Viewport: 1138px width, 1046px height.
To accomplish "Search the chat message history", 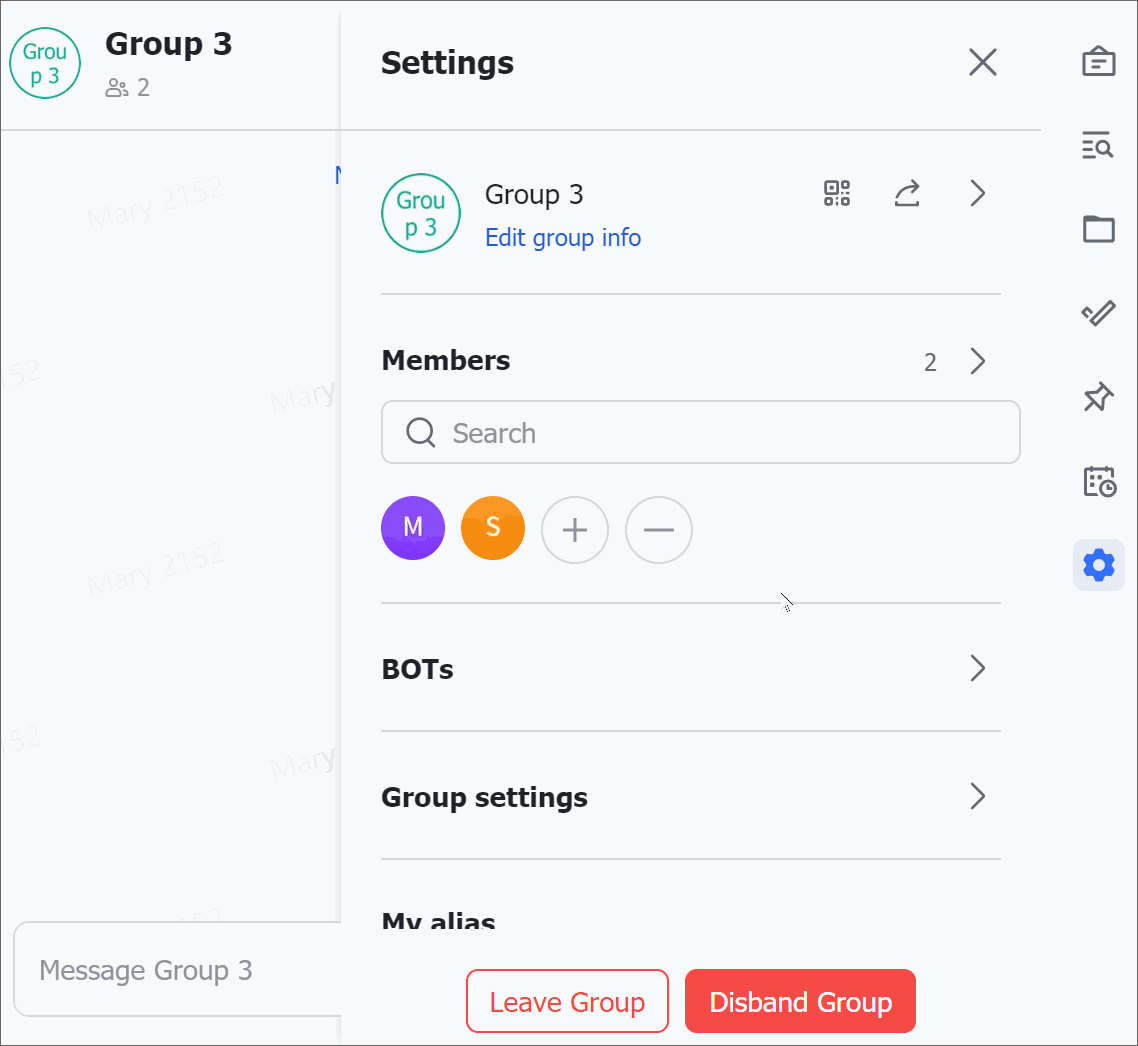I will point(1098,145).
